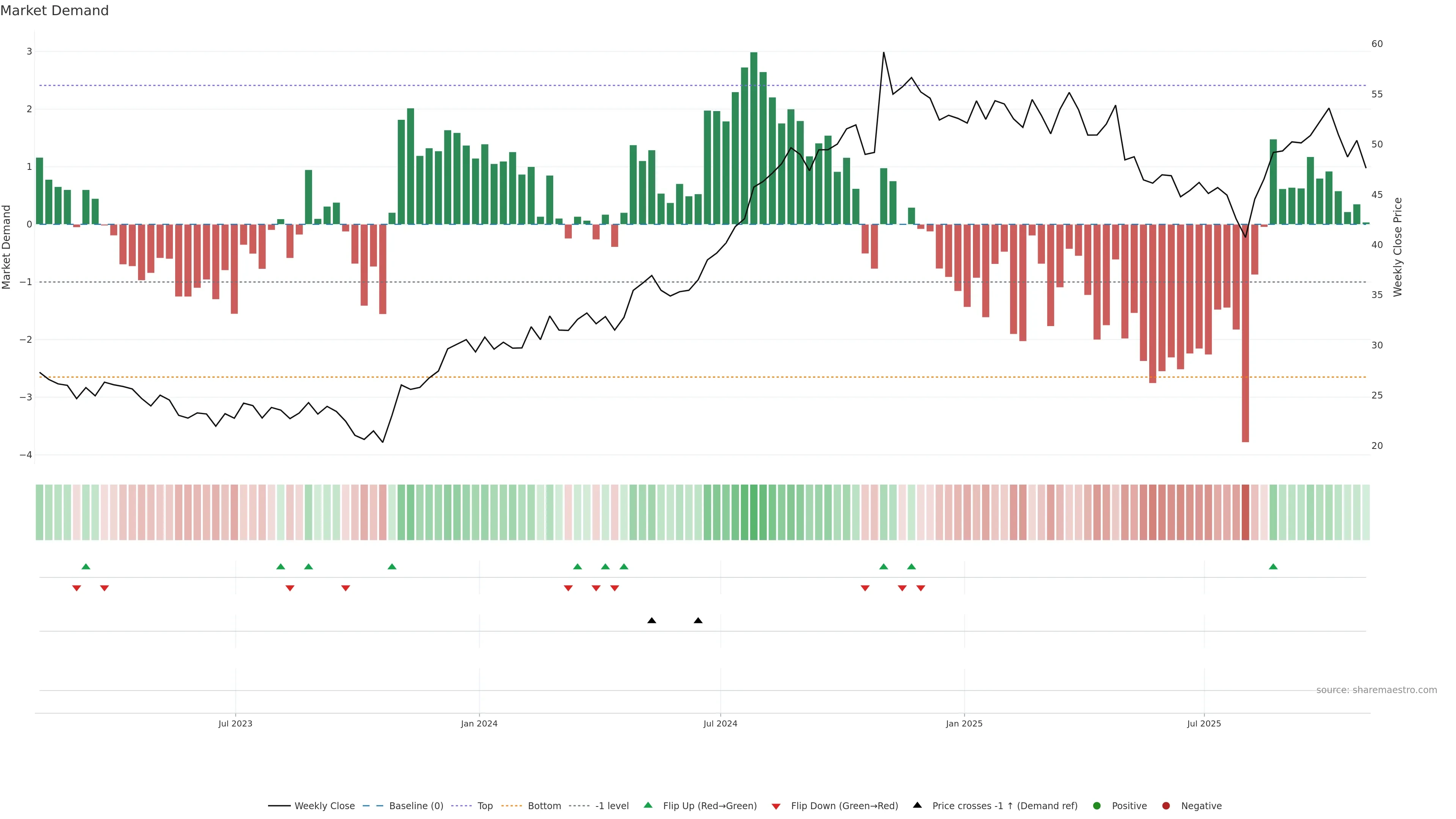This screenshot has width=1456, height=819.
Task: Click black triangle Price crosses legend icon
Action: click(x=917, y=805)
